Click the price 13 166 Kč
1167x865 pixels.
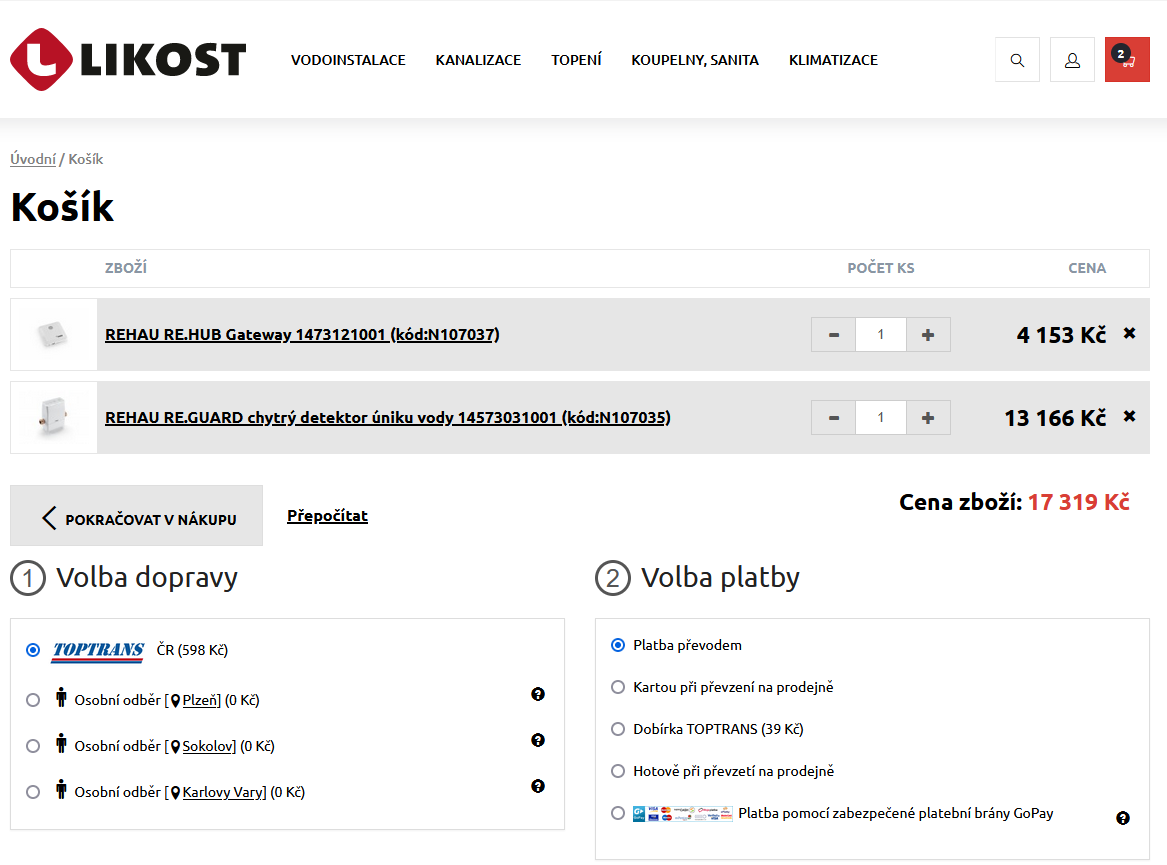[1055, 418]
